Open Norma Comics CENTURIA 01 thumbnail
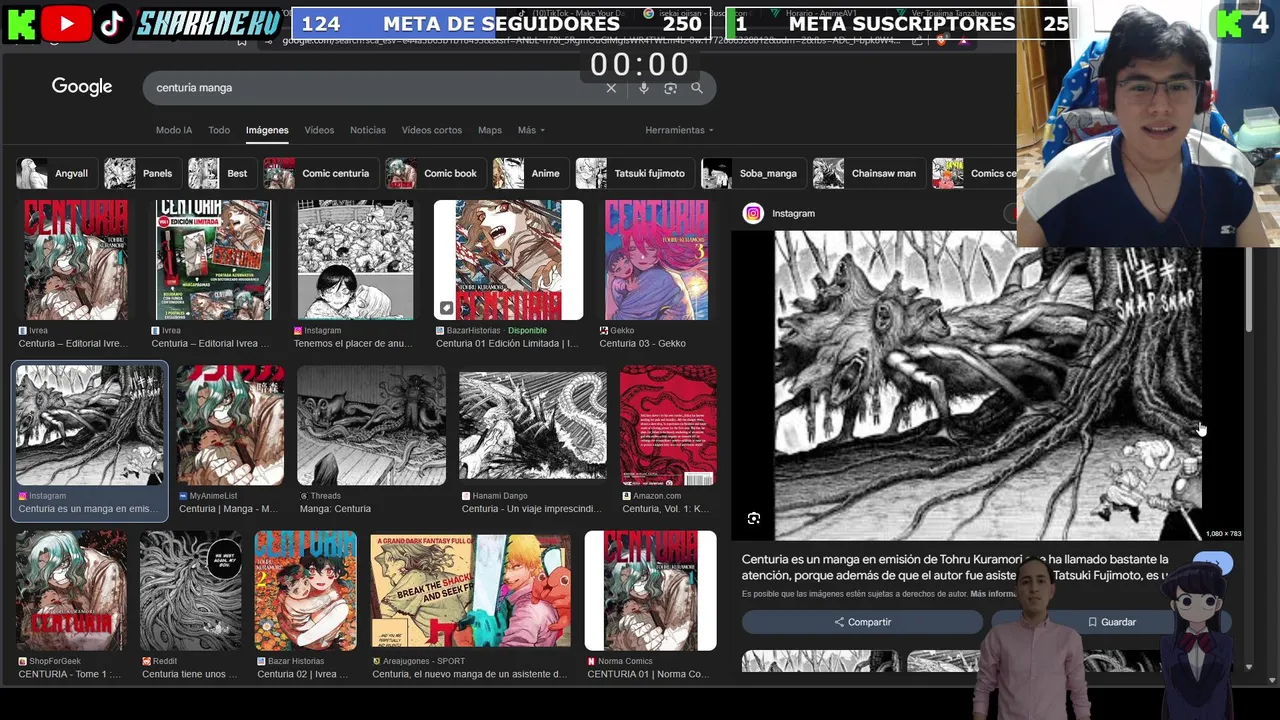This screenshot has height=720, width=1280. 650,591
